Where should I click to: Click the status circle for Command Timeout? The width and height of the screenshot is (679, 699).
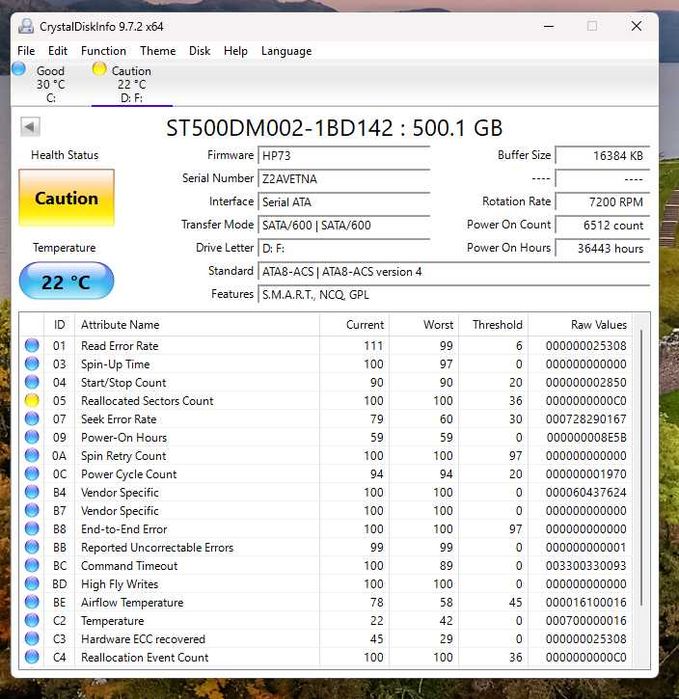[32, 565]
